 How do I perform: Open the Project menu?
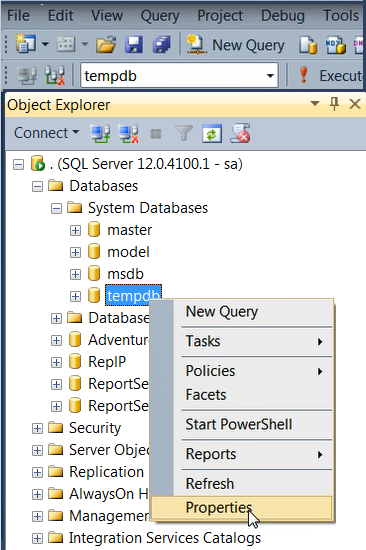pyautogui.click(x=220, y=16)
